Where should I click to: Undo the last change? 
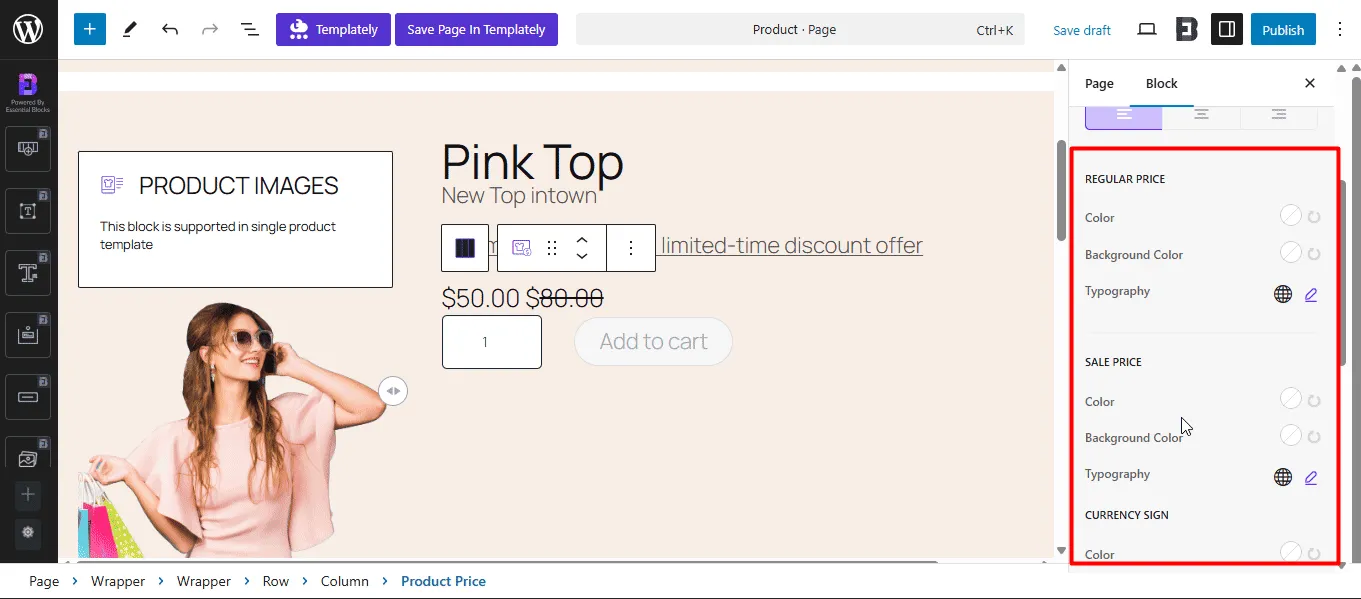point(170,29)
